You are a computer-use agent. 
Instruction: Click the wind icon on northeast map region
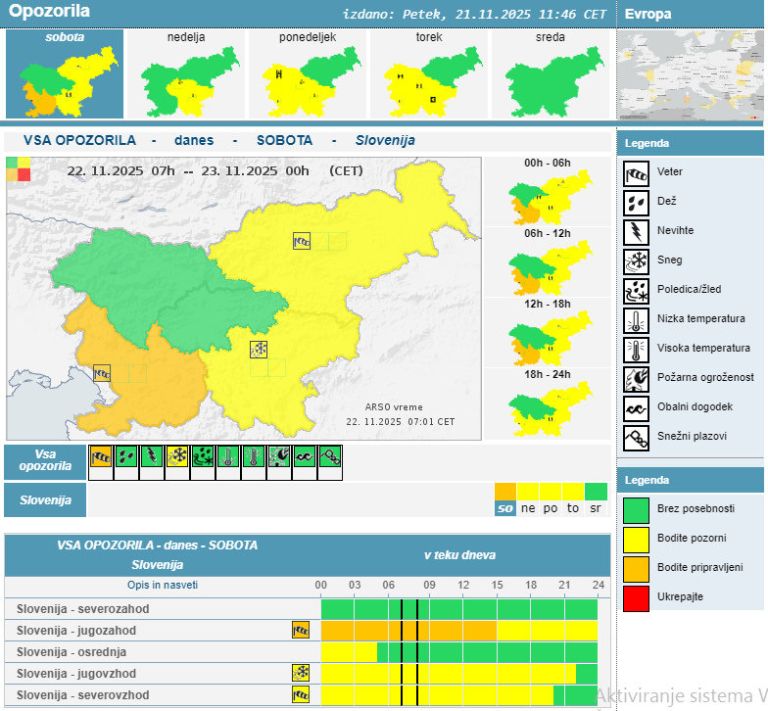point(302,241)
